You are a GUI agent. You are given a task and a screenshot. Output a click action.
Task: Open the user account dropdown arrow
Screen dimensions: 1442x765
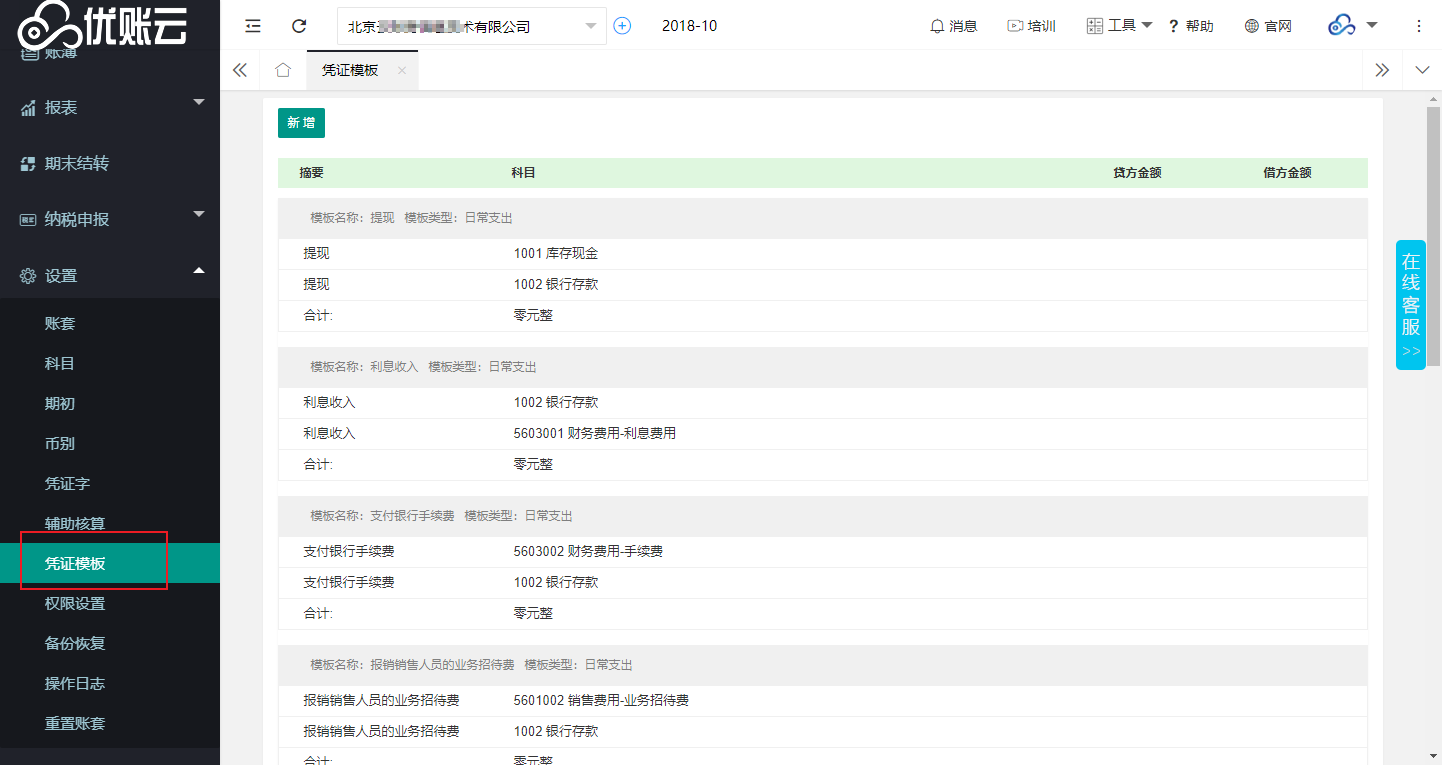1372,25
